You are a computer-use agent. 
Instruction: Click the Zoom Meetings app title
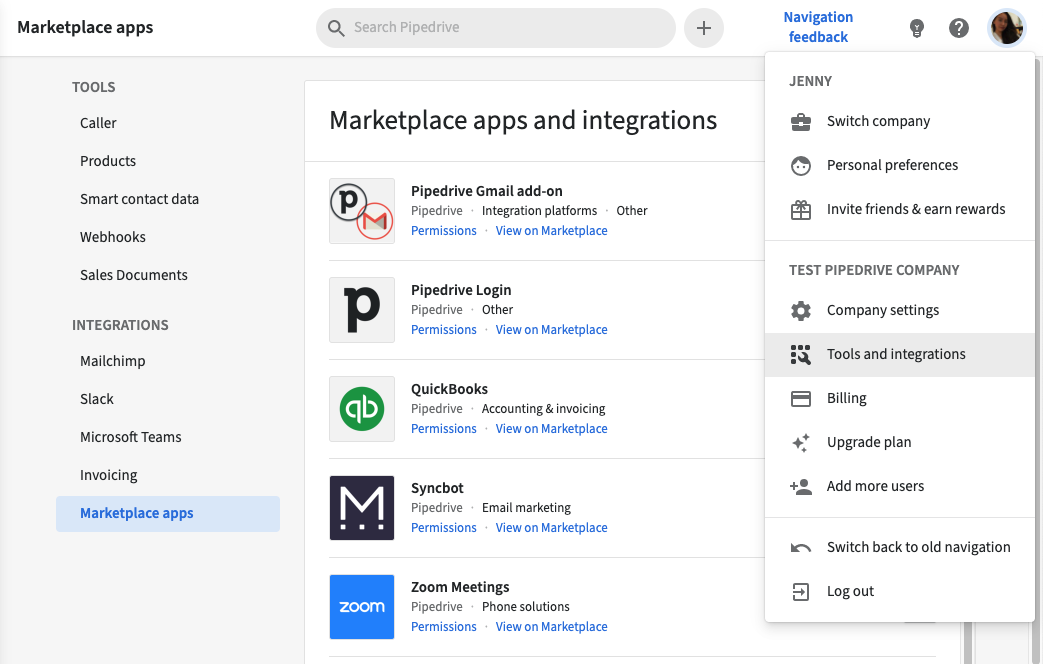click(460, 587)
